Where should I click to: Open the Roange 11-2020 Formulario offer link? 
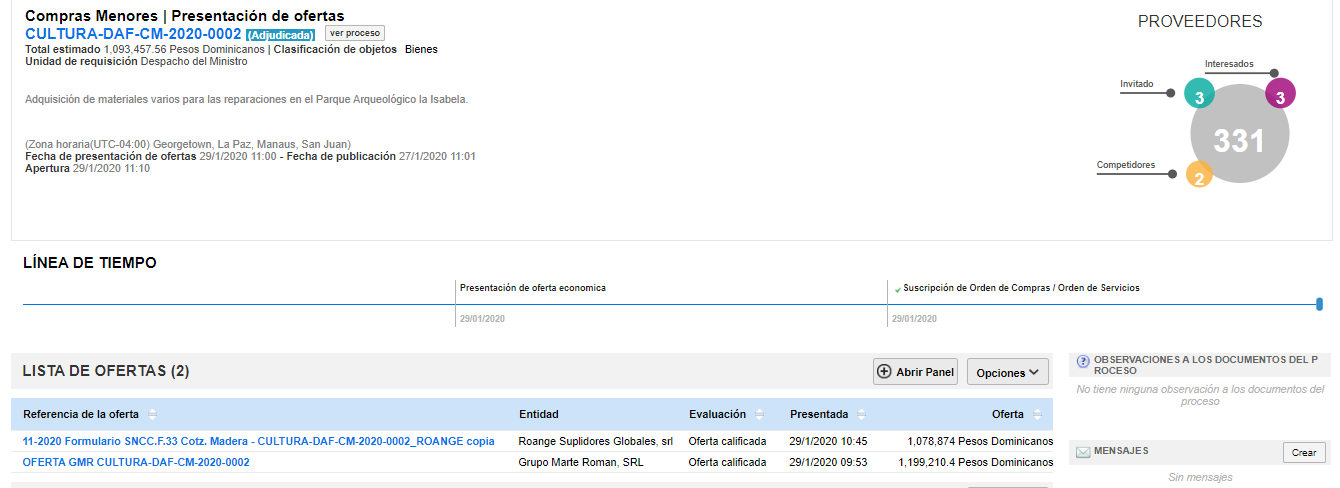click(x=258, y=441)
